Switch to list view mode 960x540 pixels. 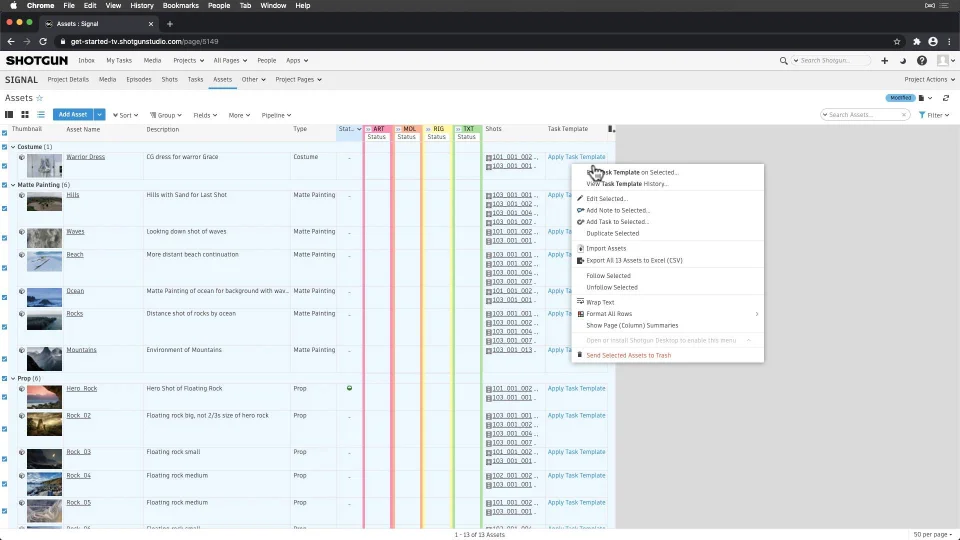[x=41, y=114]
